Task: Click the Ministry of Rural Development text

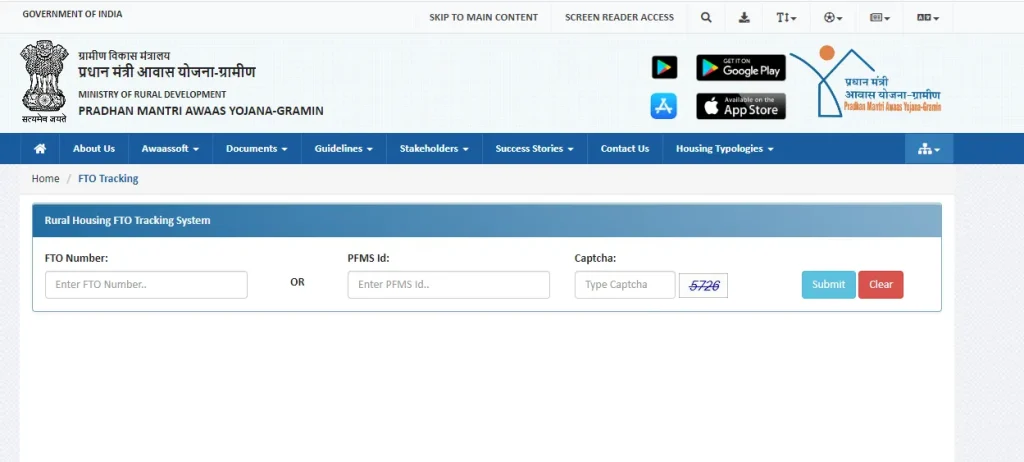Action: coord(152,95)
